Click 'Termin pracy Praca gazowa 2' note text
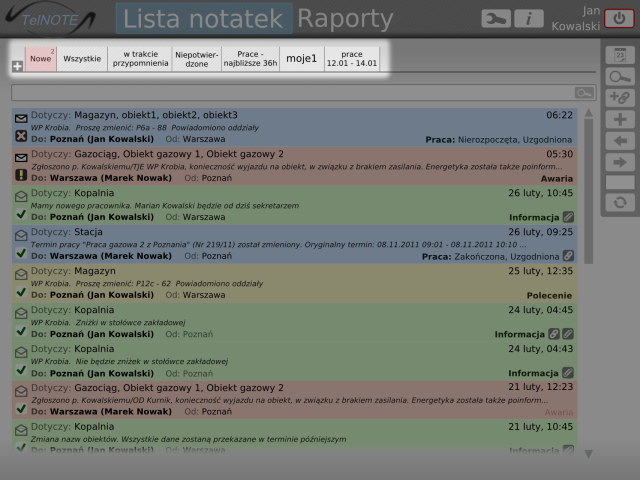This screenshot has height=480, width=640. (278, 244)
